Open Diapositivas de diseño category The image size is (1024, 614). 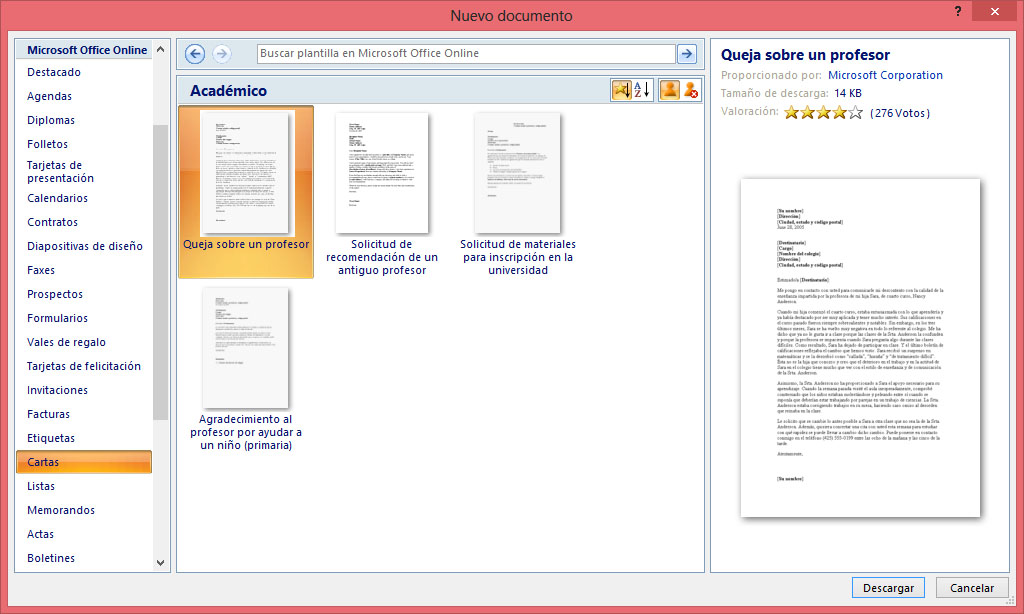pyautogui.click(x=85, y=246)
